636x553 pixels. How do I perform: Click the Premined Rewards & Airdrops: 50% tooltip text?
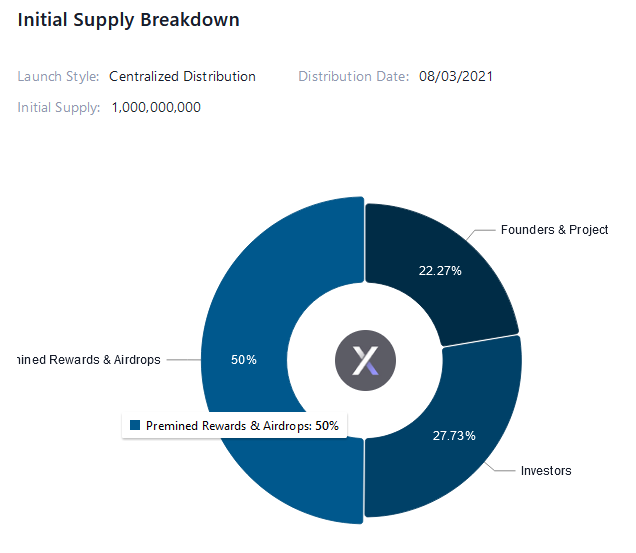click(242, 426)
